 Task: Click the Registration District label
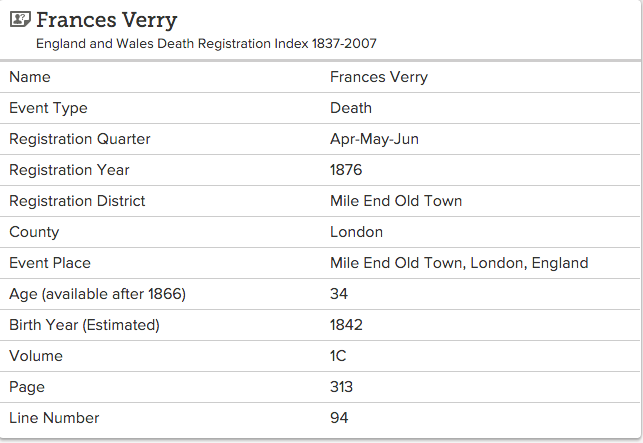[77, 201]
